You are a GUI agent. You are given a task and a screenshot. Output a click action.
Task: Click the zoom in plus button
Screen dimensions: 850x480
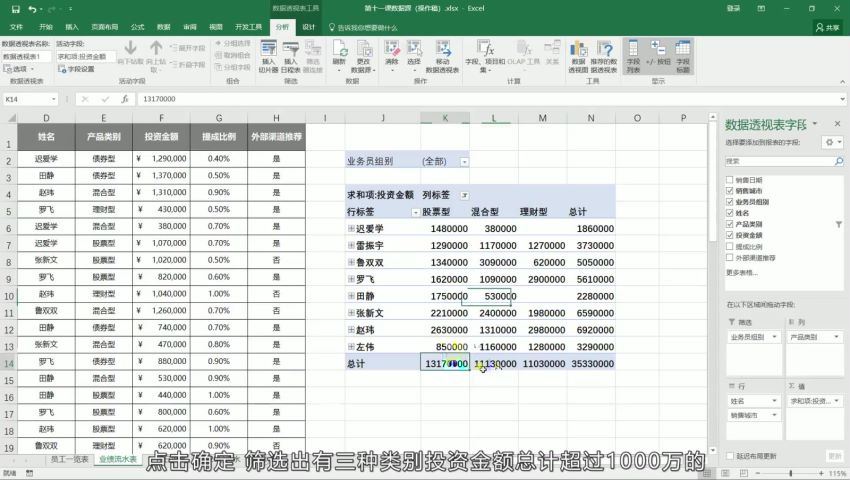click(821, 473)
